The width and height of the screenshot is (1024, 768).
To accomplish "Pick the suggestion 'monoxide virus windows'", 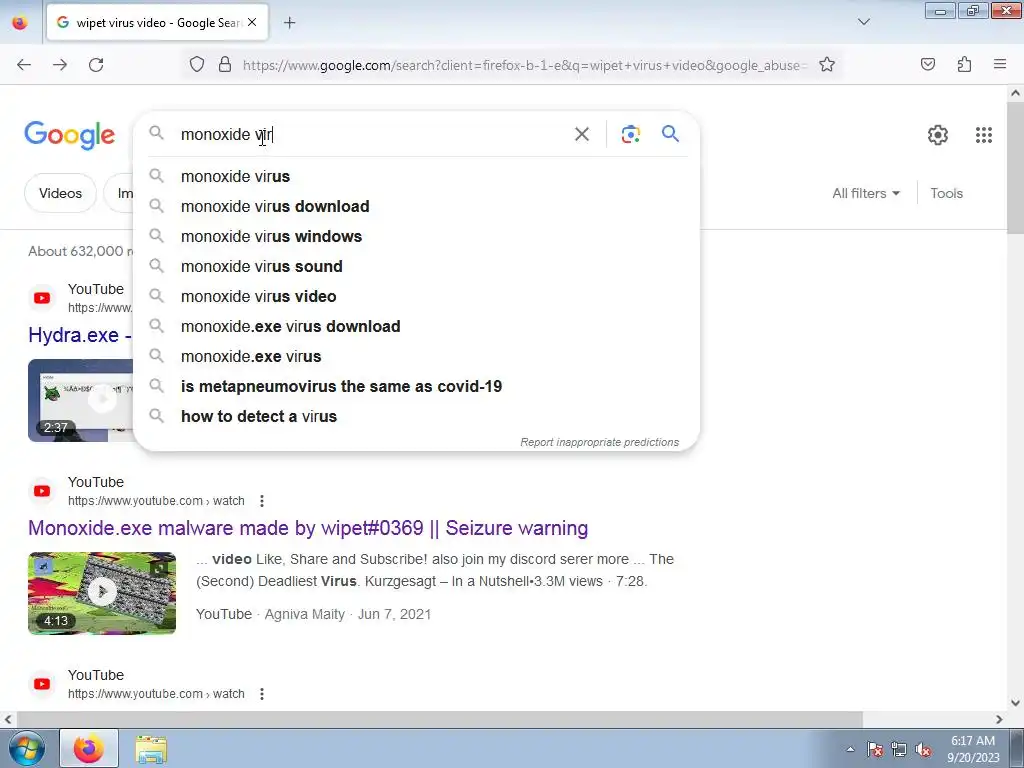I will (416, 236).
